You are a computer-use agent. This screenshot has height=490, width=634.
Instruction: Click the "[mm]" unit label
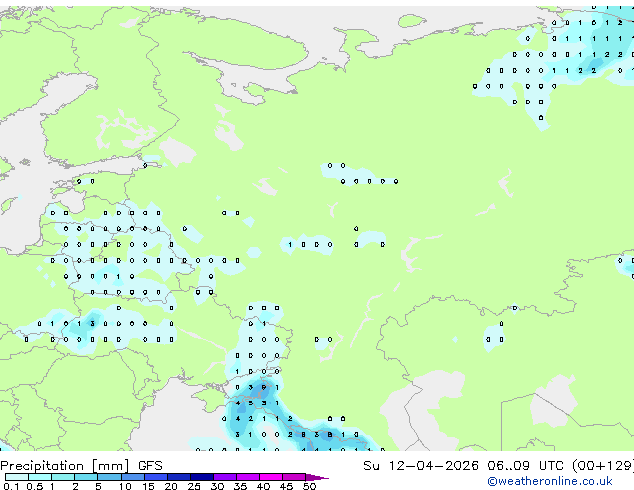[x=110, y=466]
